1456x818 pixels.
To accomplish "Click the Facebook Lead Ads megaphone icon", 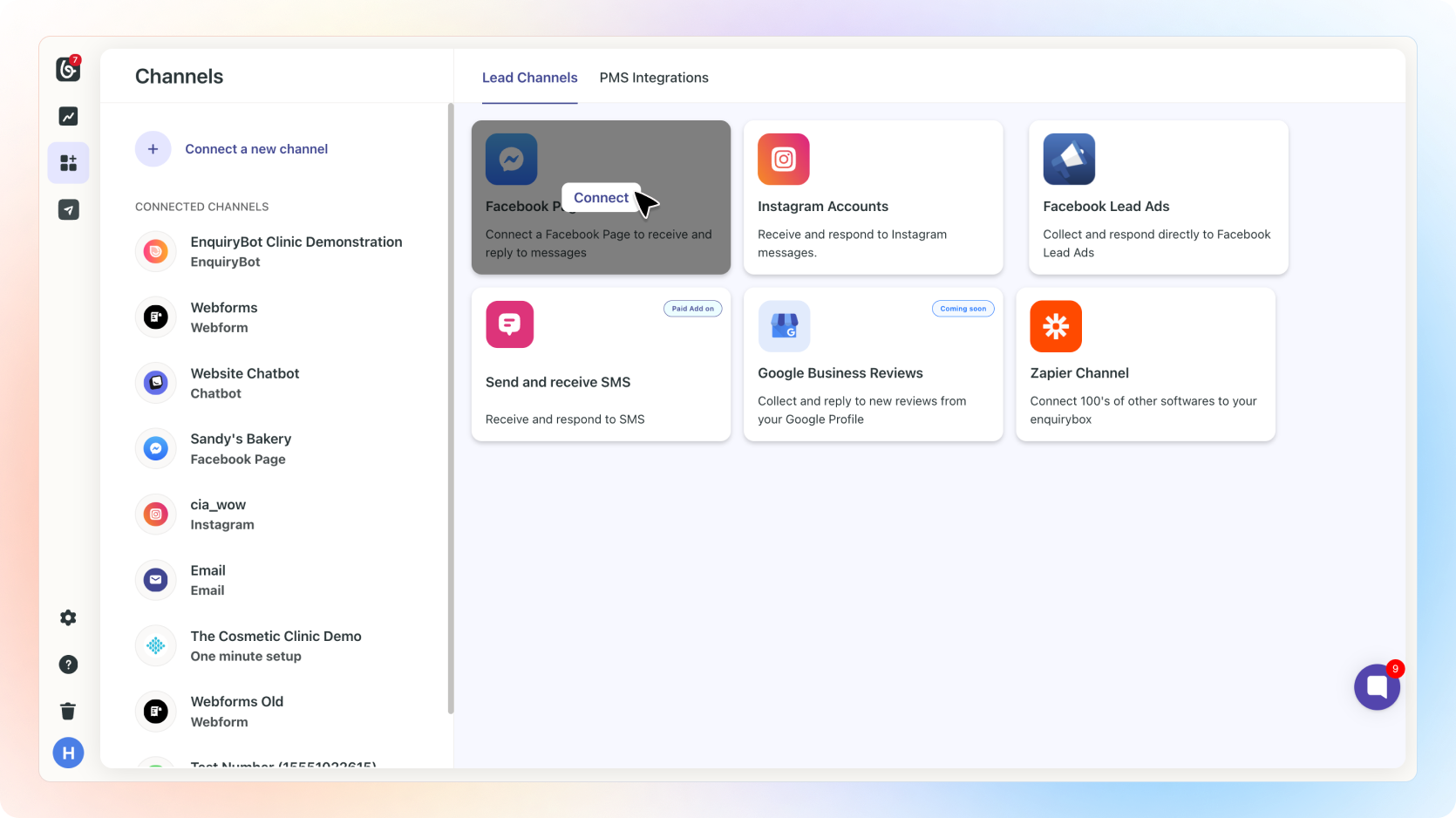I will click(x=1069, y=159).
